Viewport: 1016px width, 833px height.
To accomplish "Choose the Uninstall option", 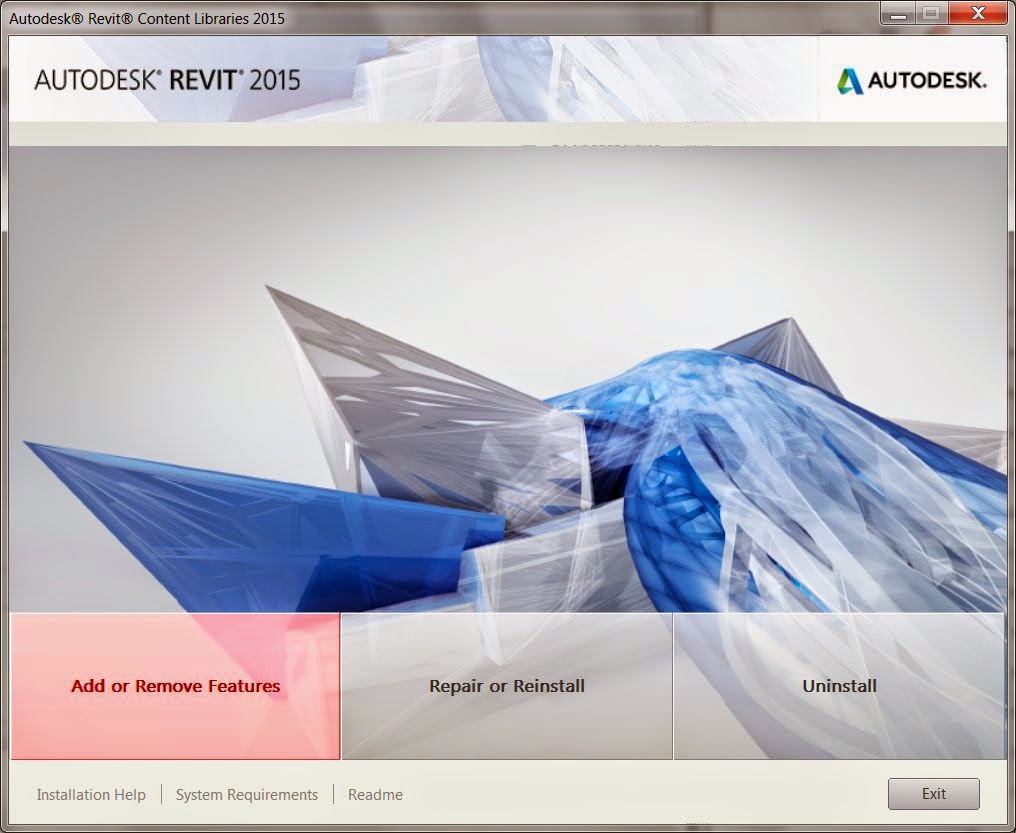I will coord(839,686).
